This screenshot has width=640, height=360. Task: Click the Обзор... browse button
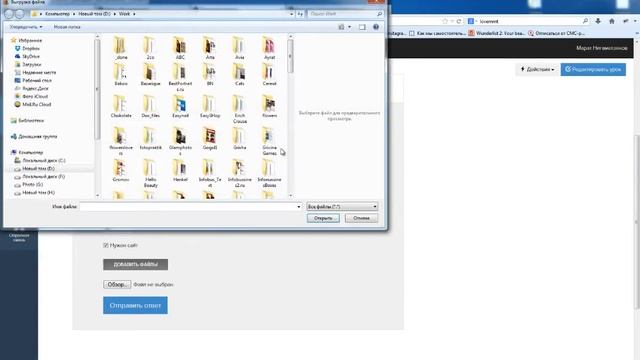(x=117, y=284)
